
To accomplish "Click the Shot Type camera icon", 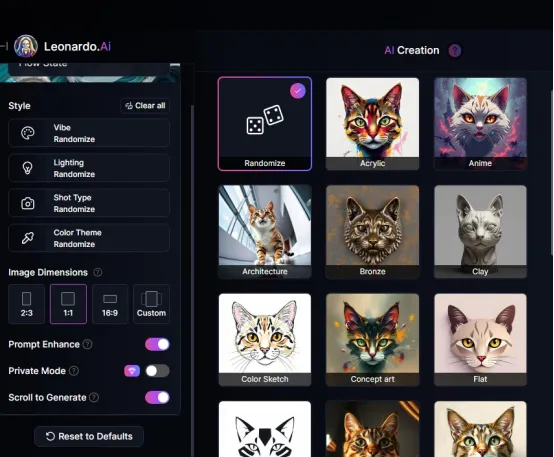I will (x=28, y=203).
